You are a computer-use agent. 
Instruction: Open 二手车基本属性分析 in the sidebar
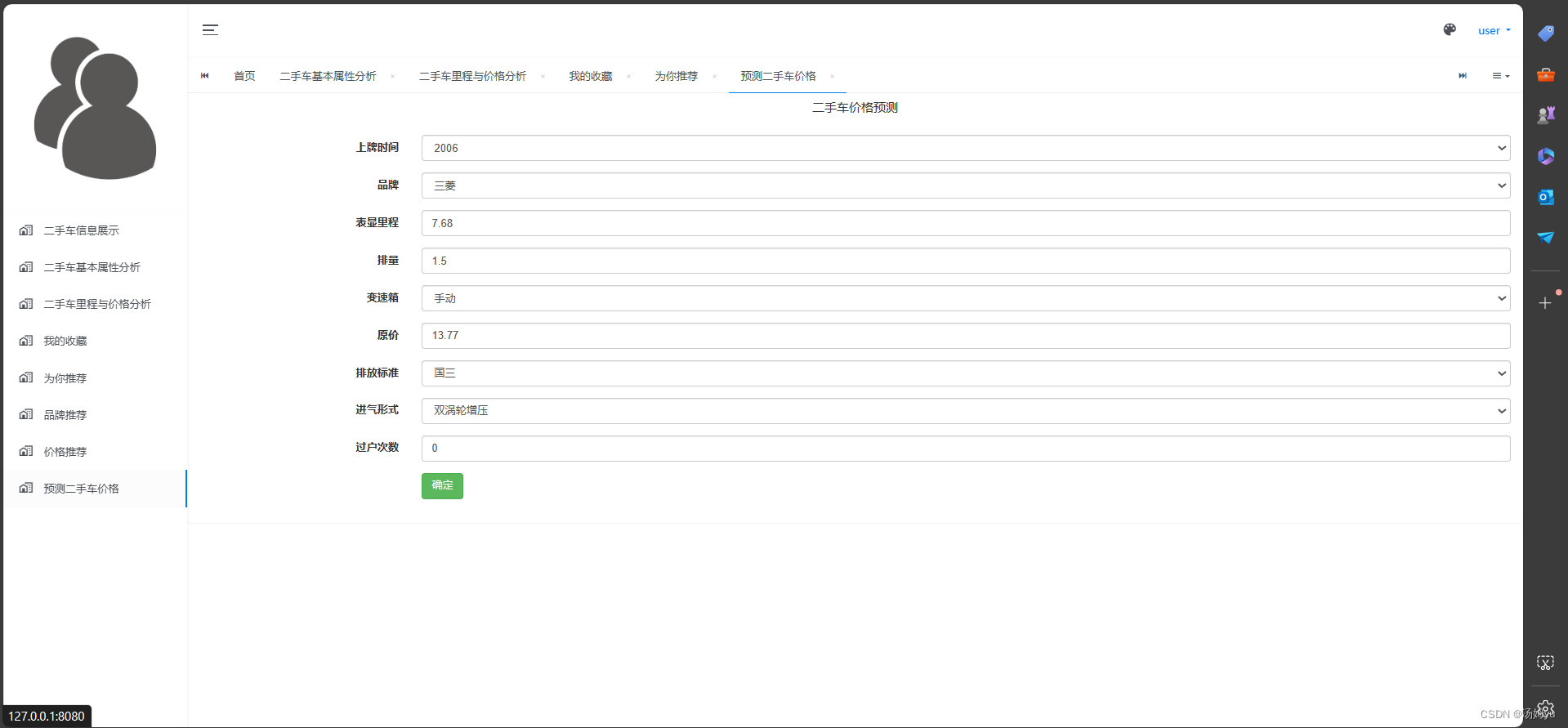pyautogui.click(x=95, y=267)
